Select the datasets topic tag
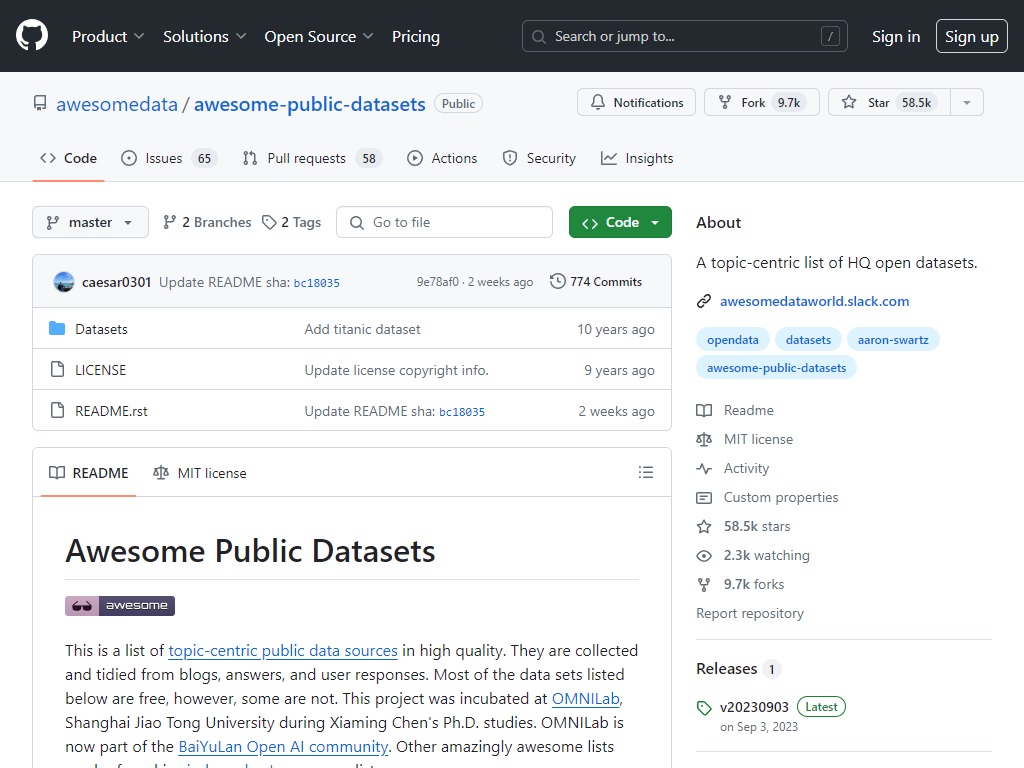 point(808,340)
